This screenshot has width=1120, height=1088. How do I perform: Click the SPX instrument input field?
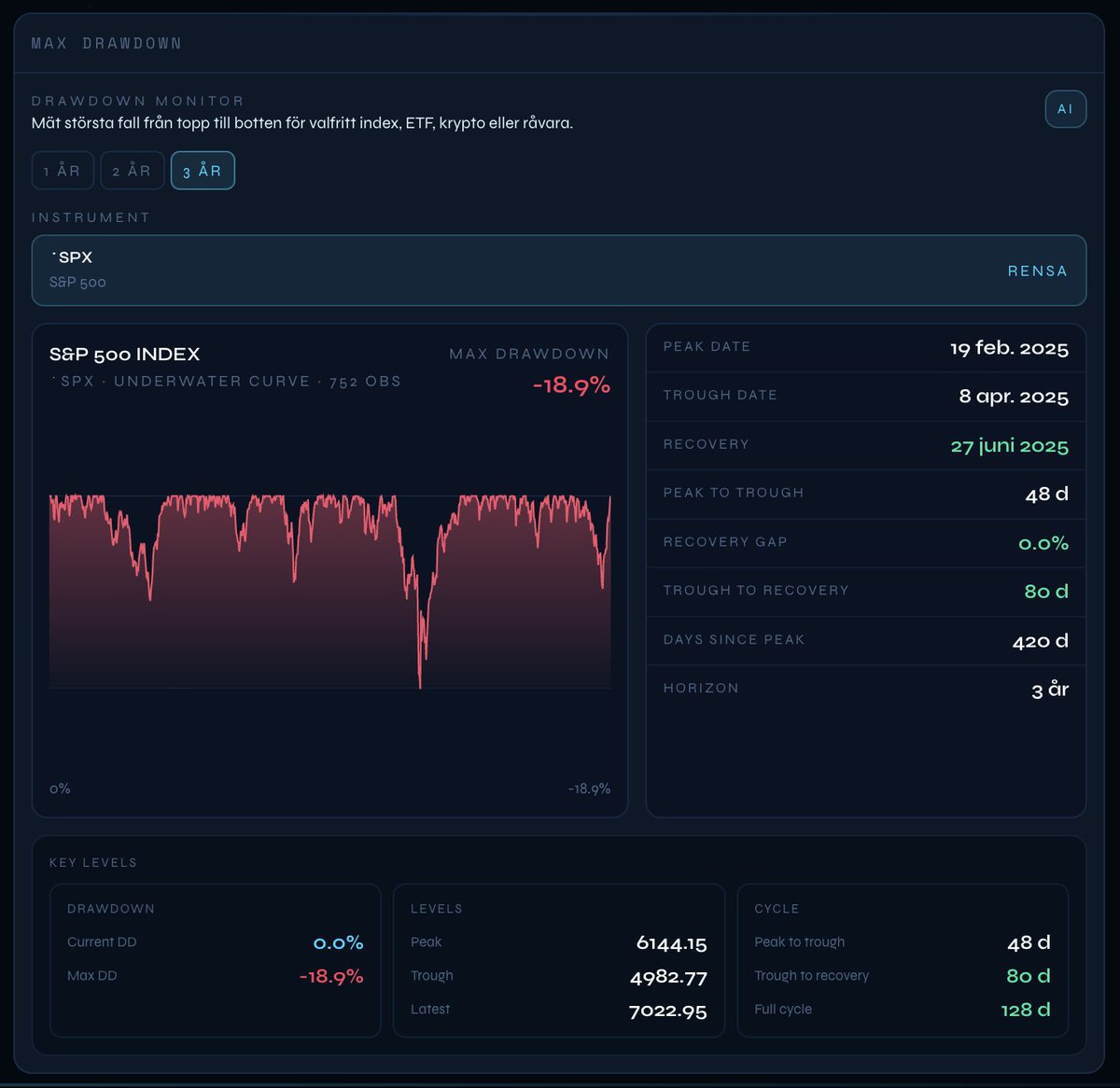pyautogui.click(x=559, y=271)
